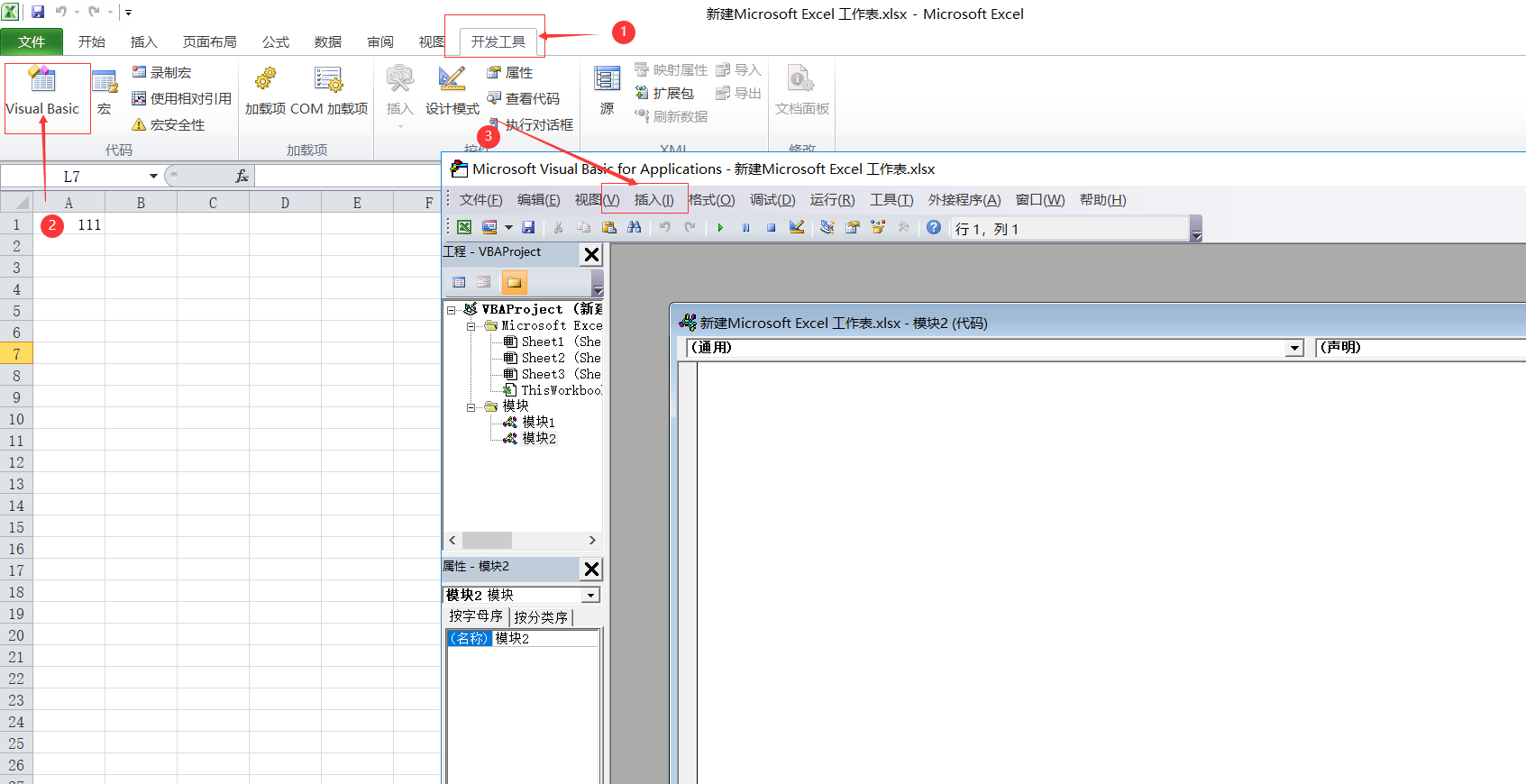
Task: Expand the 插入 controls dropdown in ribbon
Action: point(399,96)
